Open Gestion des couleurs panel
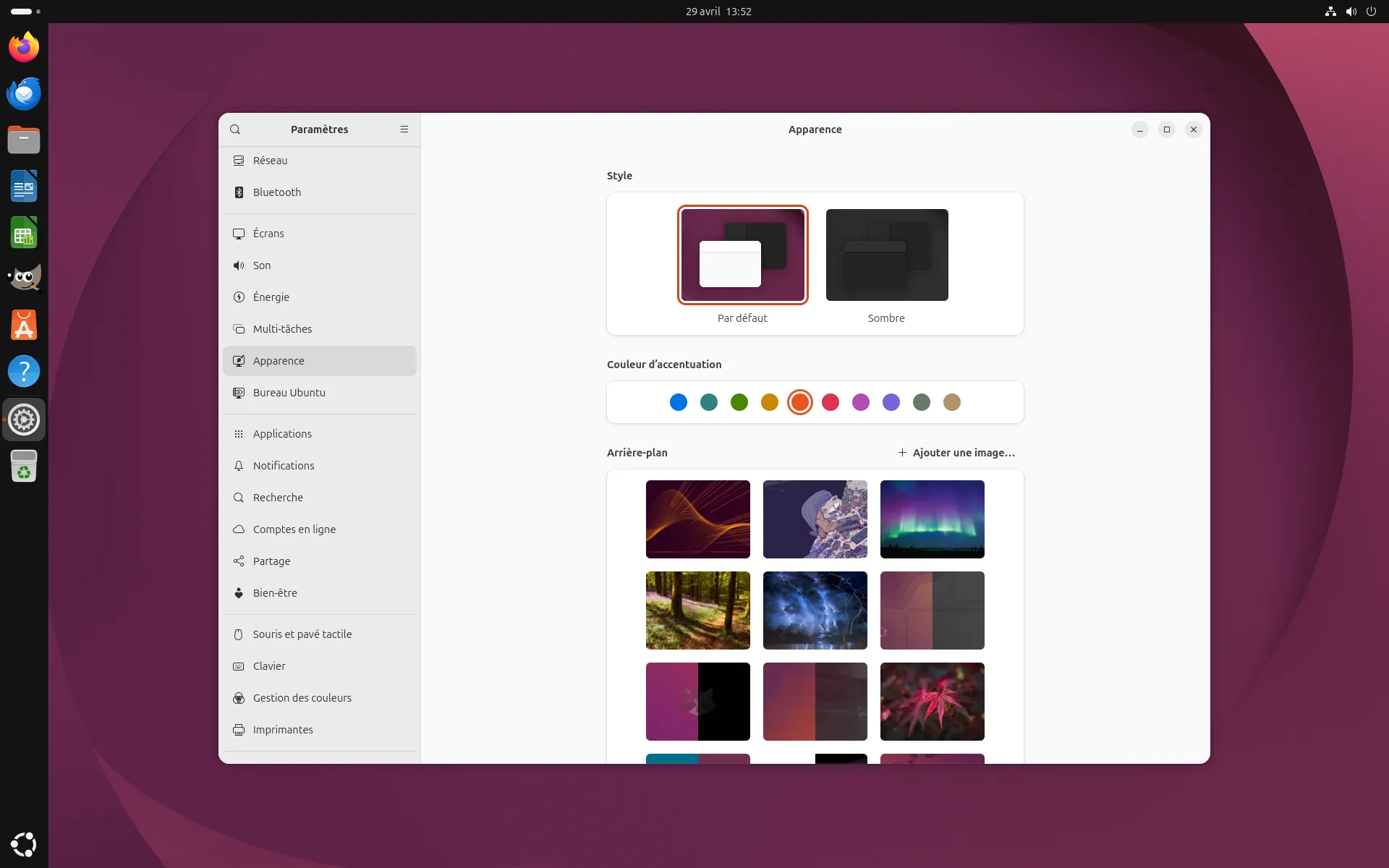 pyautogui.click(x=320, y=698)
